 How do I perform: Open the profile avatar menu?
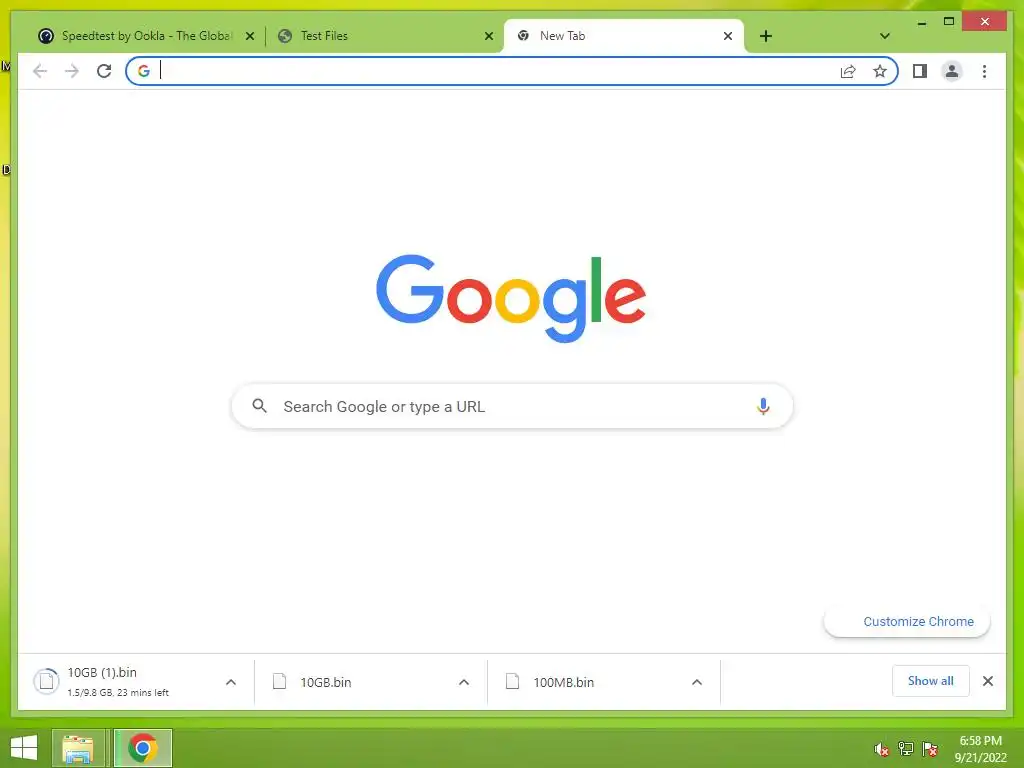952,71
